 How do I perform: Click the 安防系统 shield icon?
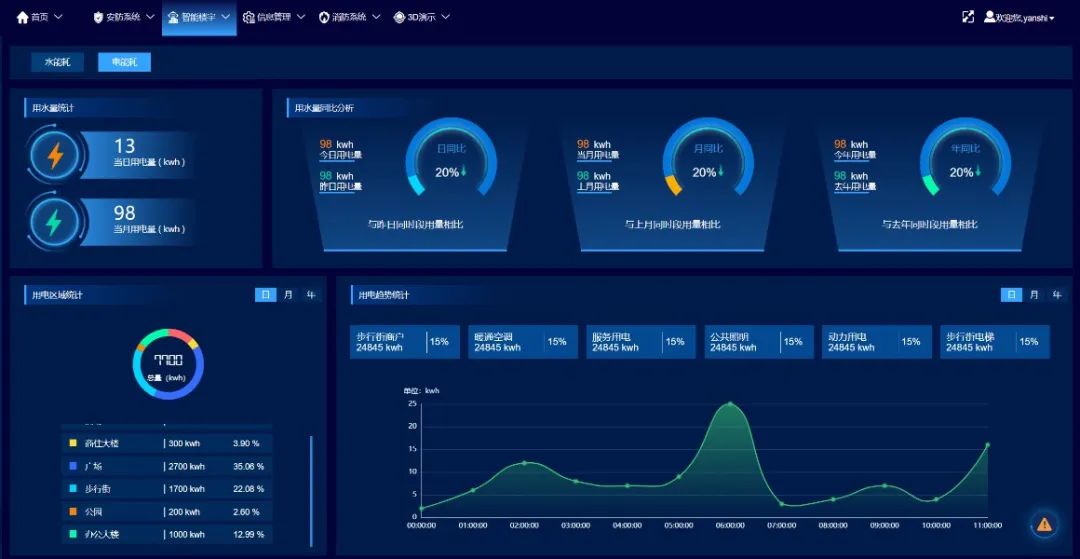[x=98, y=17]
